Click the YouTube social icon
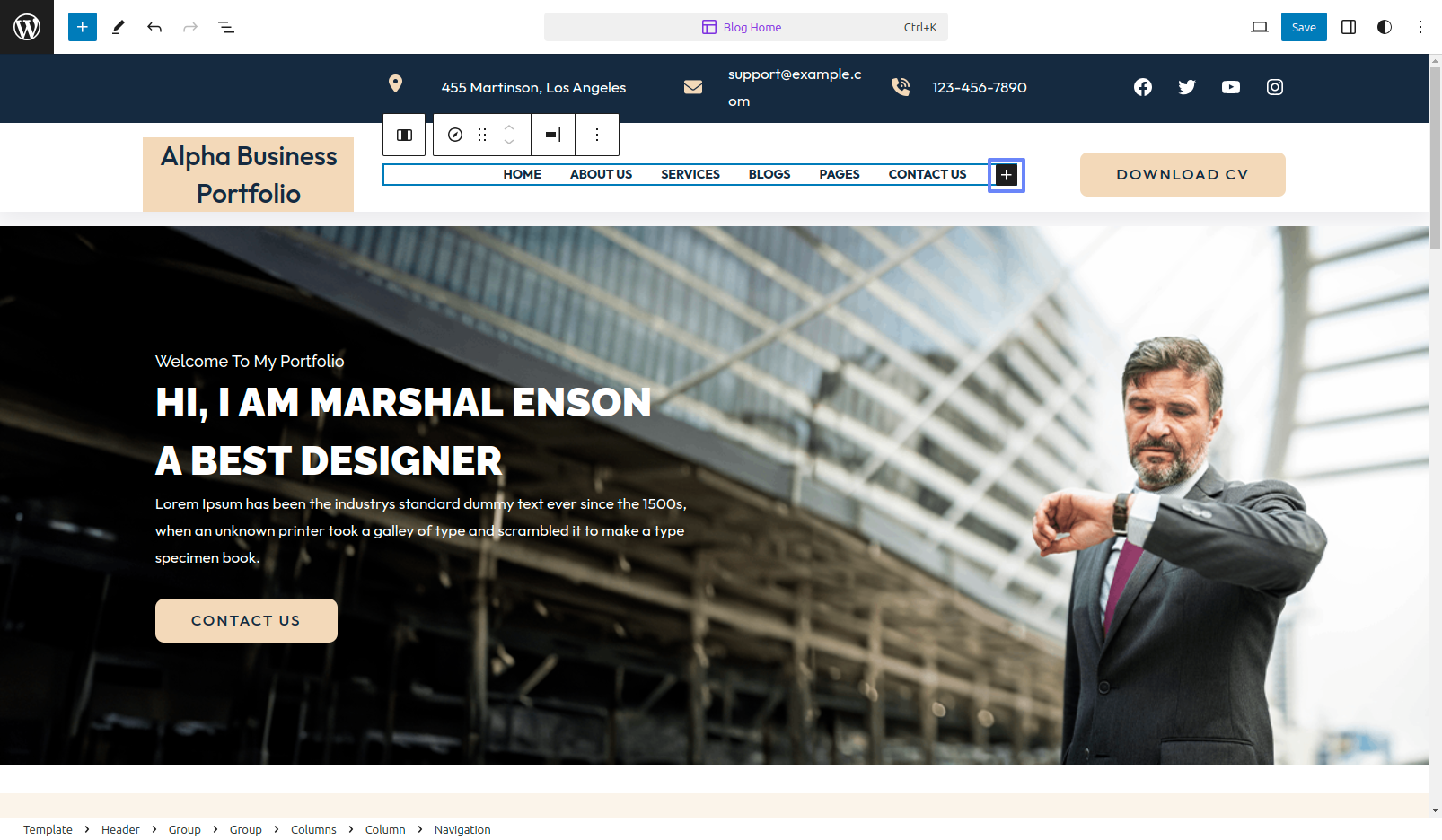 pyautogui.click(x=1231, y=87)
